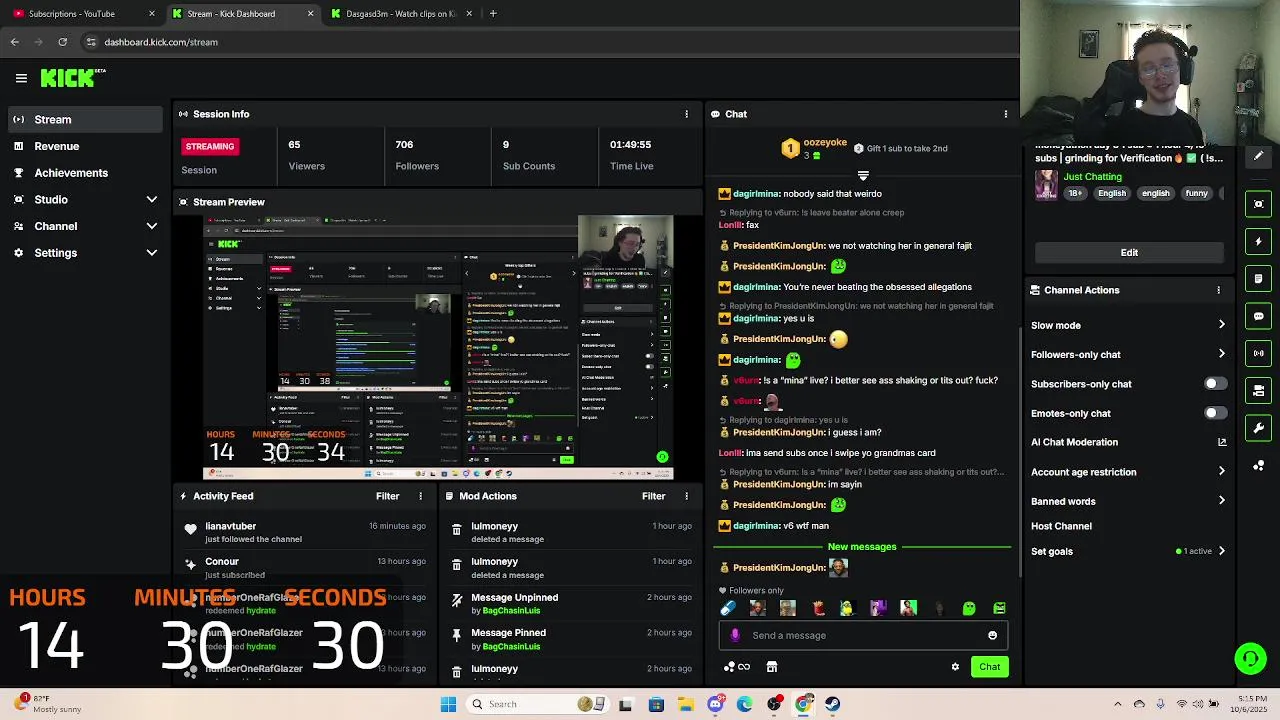Open the green headset support bubble
The width and height of the screenshot is (1280, 720).
(x=1250, y=658)
